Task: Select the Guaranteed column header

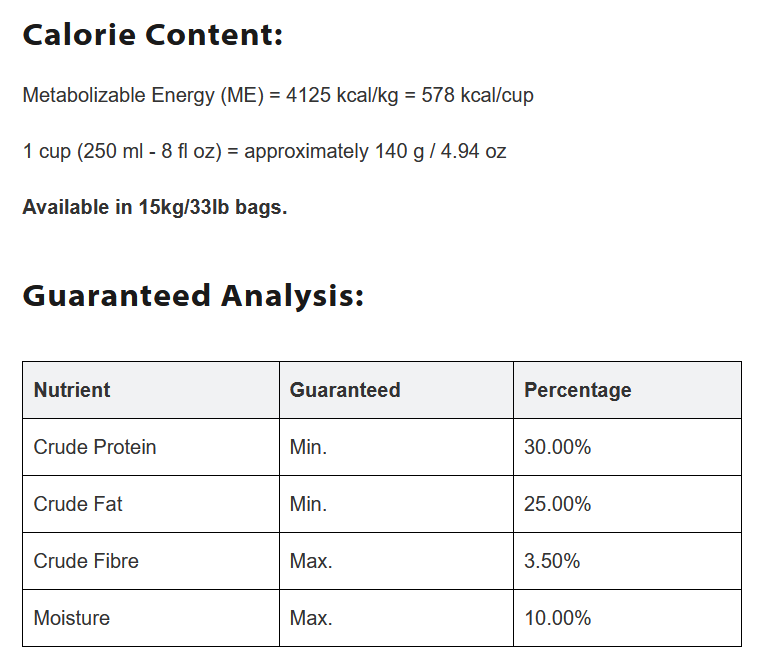Action: pyautogui.click(x=345, y=390)
